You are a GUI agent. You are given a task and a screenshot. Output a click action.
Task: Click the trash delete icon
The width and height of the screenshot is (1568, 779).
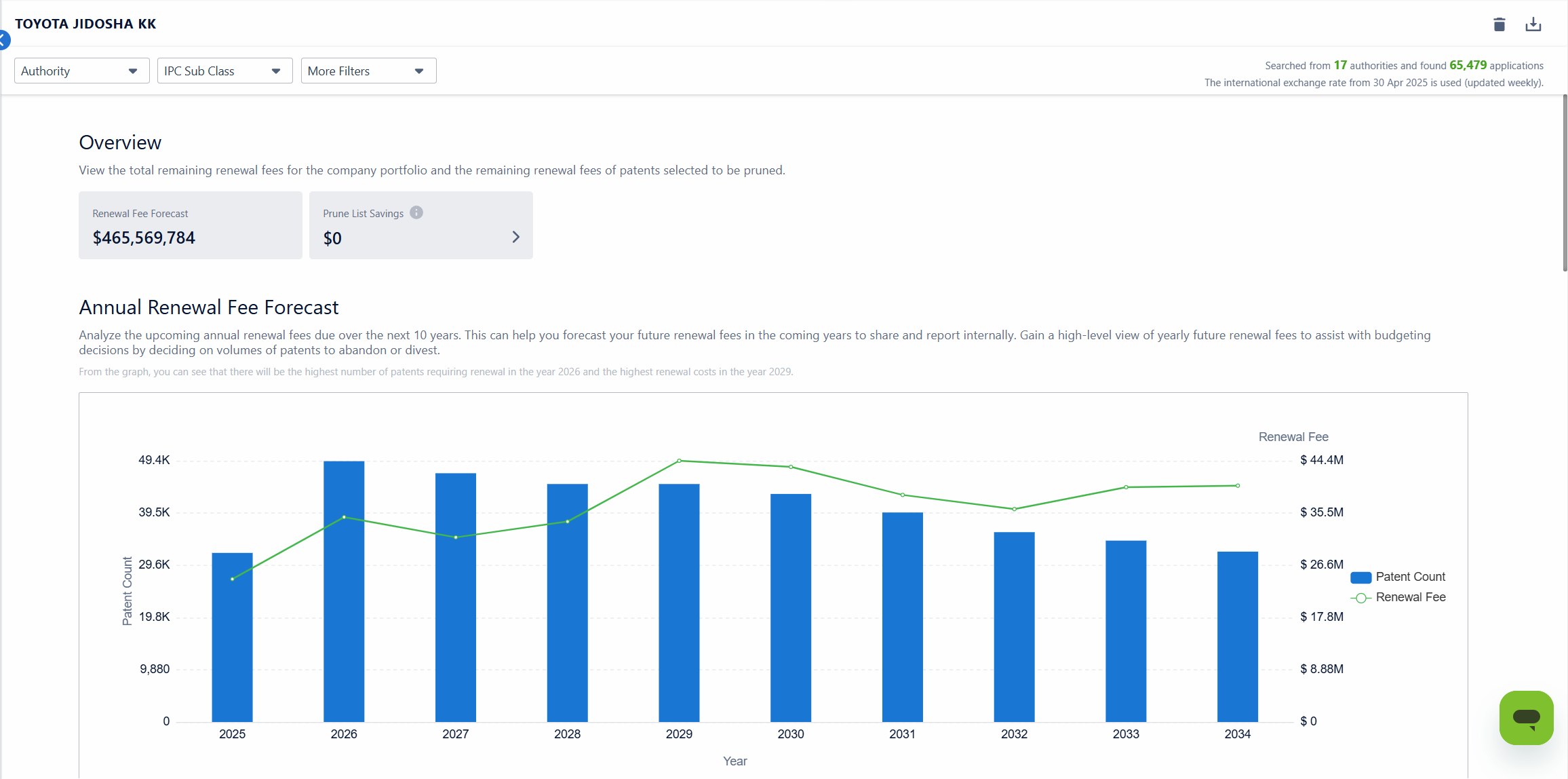(1499, 25)
